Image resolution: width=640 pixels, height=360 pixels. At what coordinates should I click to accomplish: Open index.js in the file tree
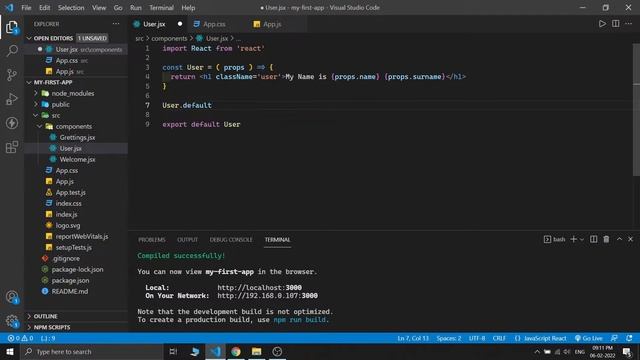point(66,214)
